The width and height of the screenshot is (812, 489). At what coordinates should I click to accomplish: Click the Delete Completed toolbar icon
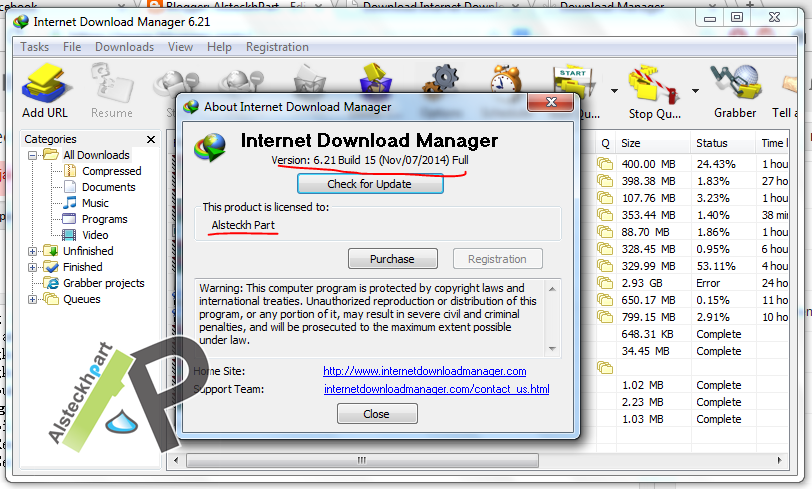(x=375, y=78)
